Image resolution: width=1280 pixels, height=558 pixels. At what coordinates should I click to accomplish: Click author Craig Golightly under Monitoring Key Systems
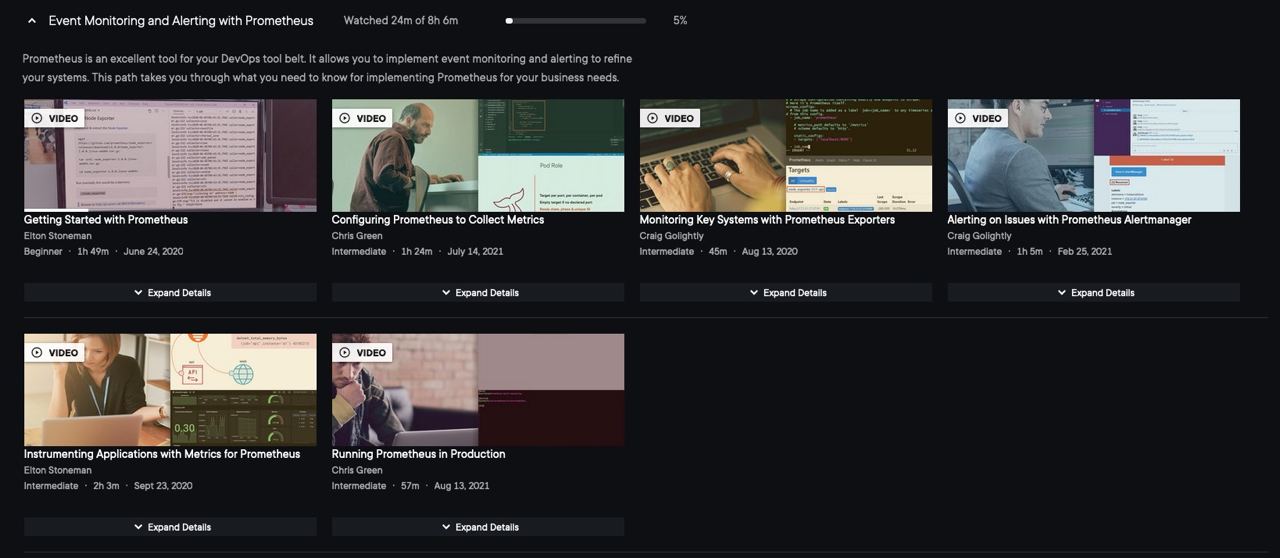[x=672, y=236]
